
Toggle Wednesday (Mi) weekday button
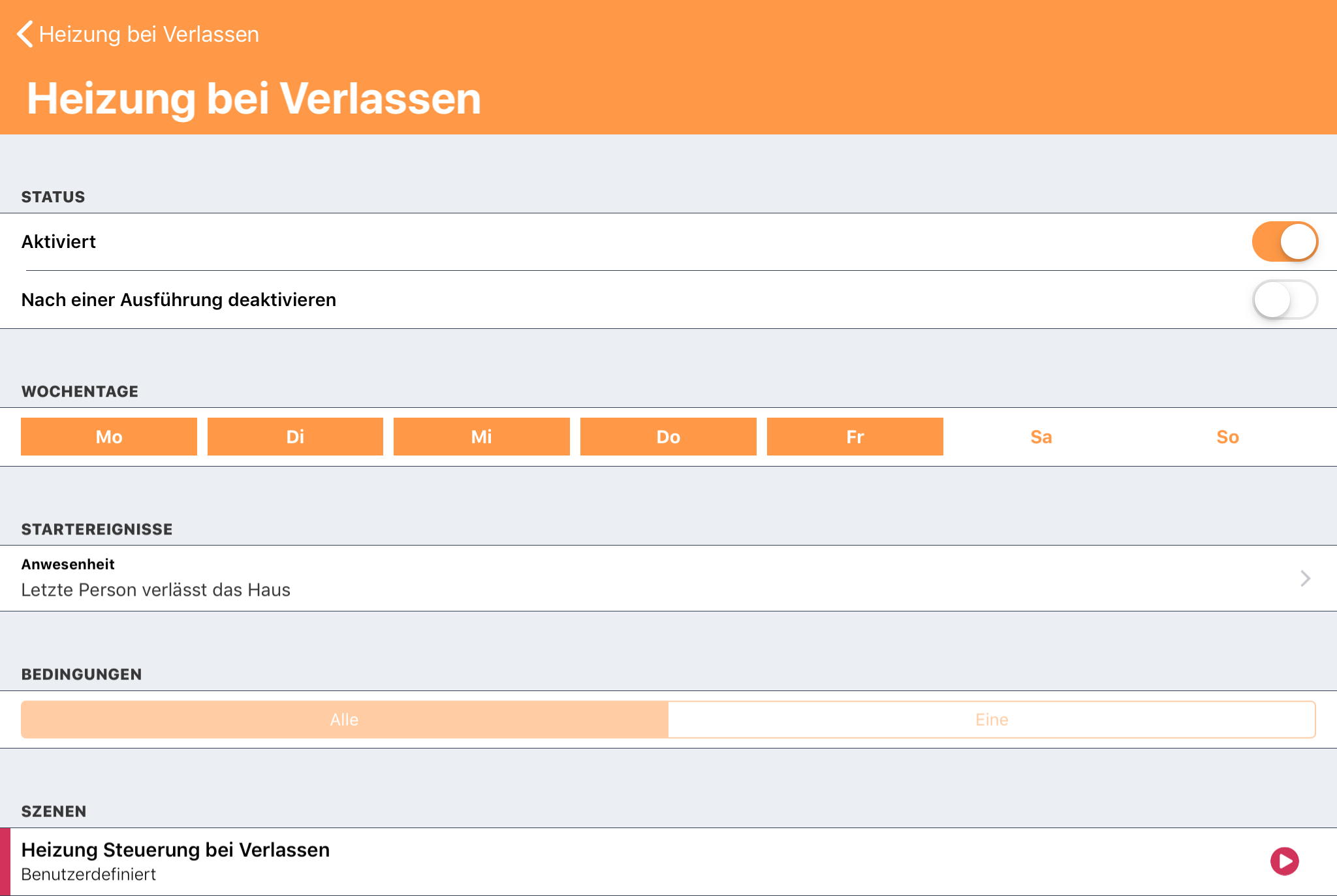click(482, 437)
